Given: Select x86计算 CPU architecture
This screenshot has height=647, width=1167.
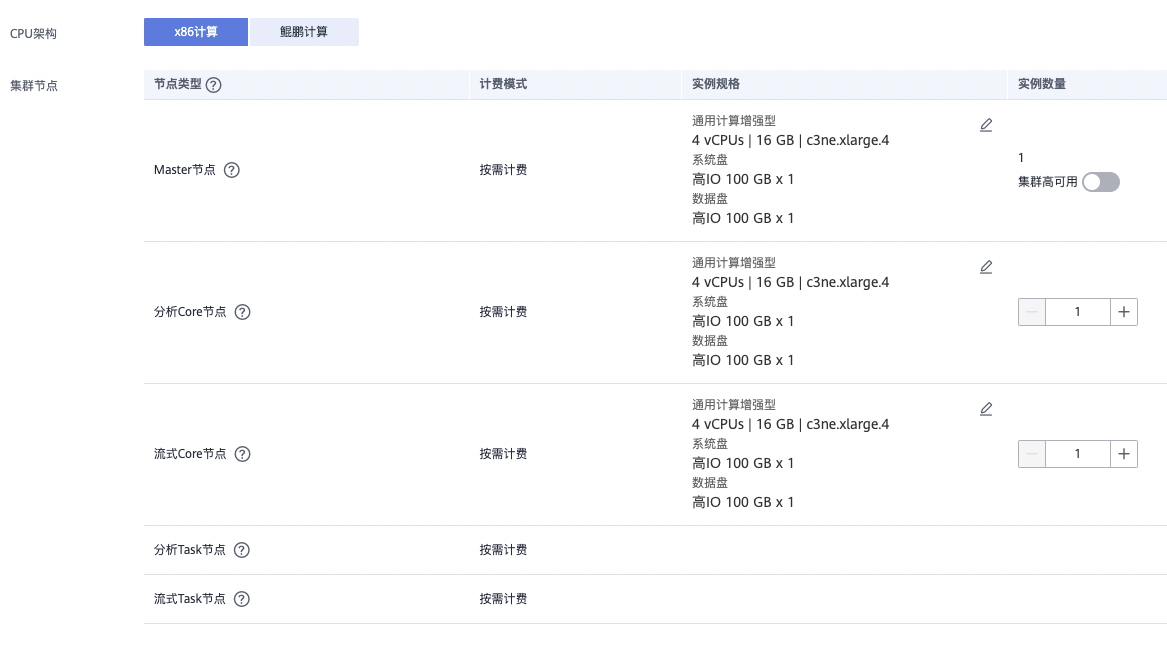Looking at the screenshot, I should (196, 32).
